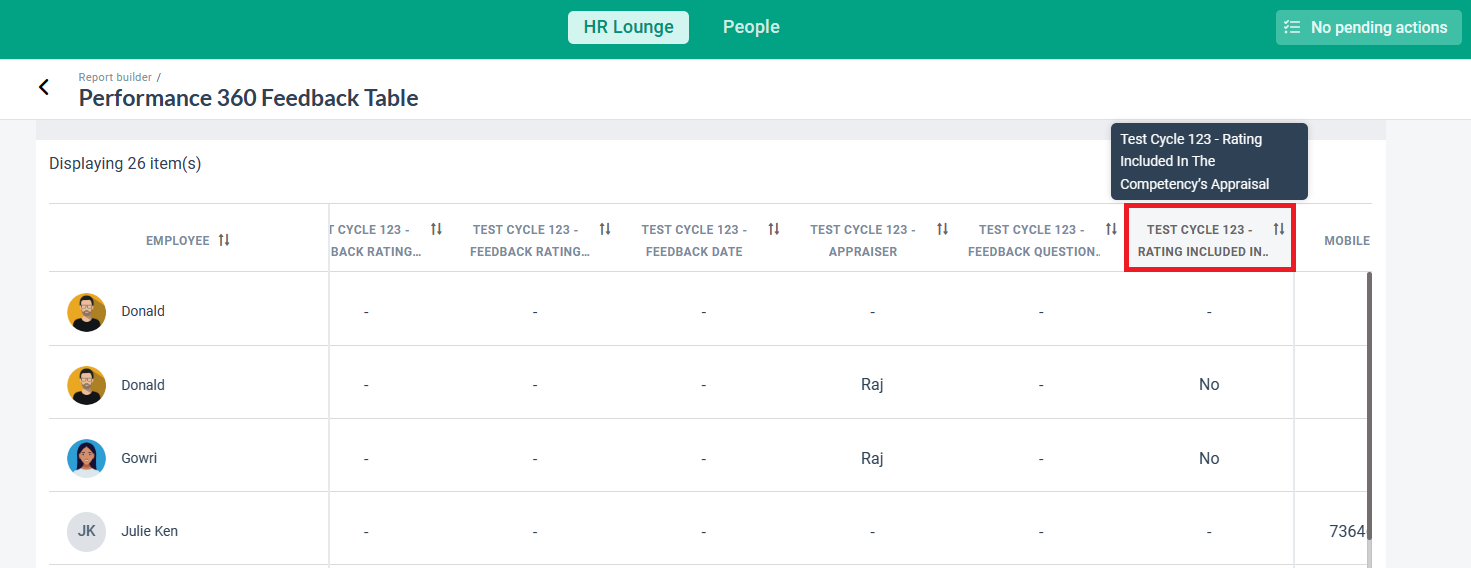Click the checklist icon beside No pending actions
1471x568 pixels.
[x=1292, y=28]
